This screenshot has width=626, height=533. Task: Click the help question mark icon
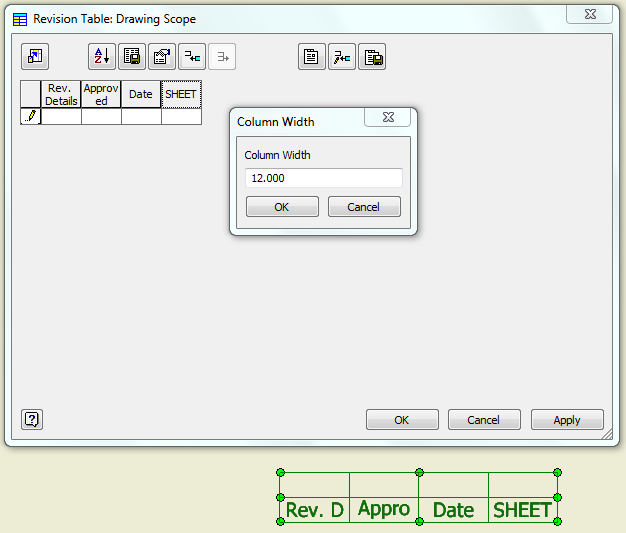click(32, 419)
